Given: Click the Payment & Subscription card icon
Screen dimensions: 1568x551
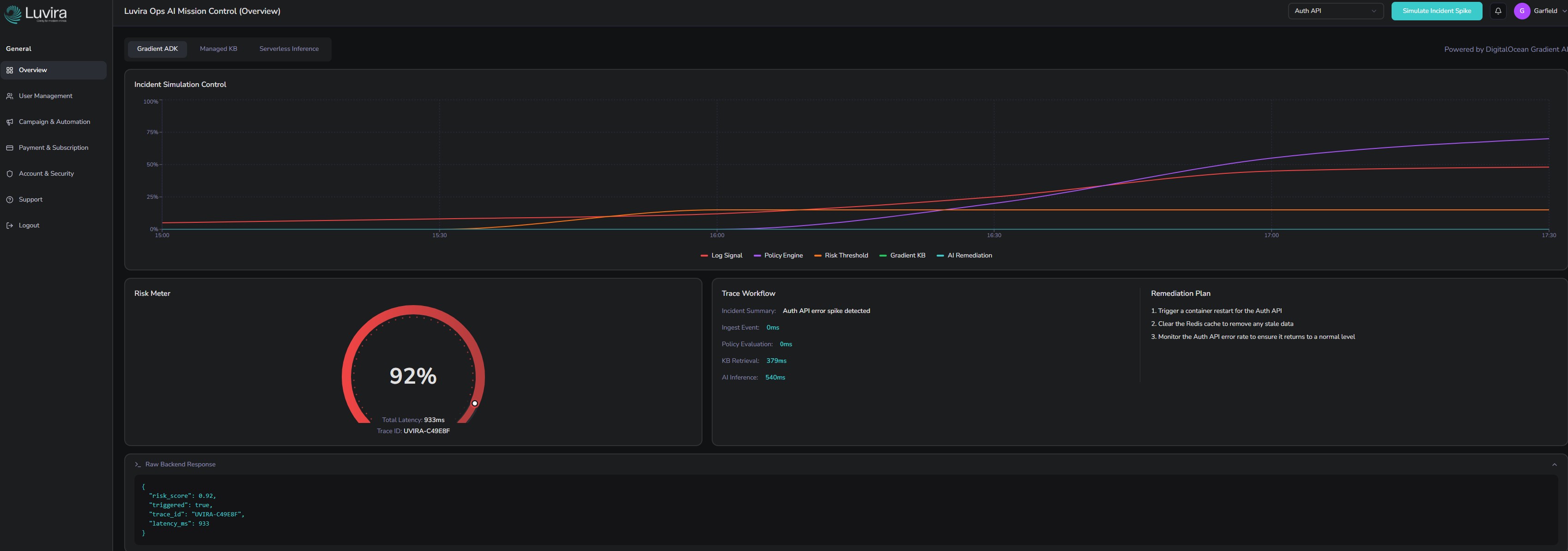Looking at the screenshot, I should (x=10, y=148).
